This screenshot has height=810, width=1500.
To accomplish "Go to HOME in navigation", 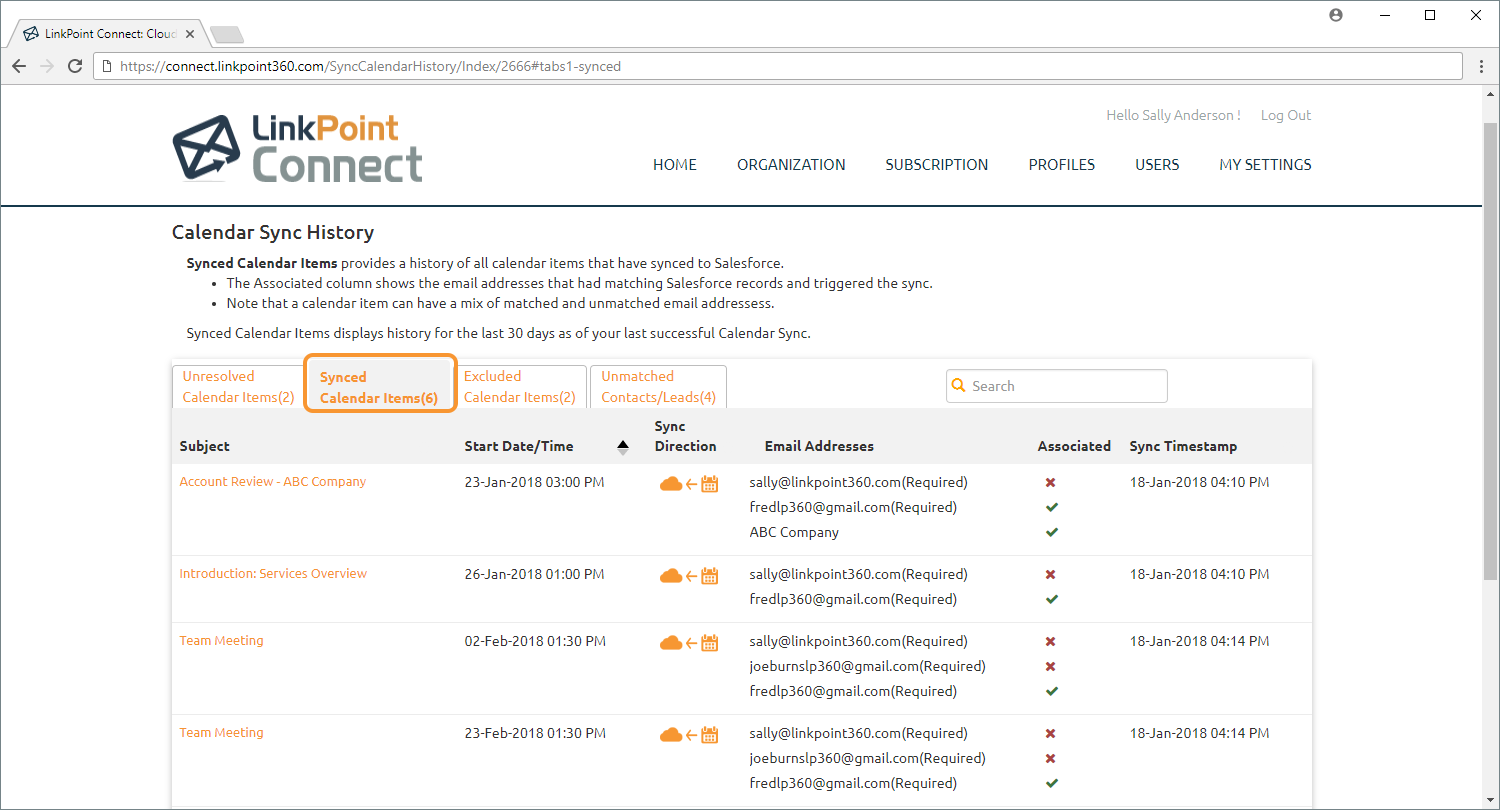I will [x=675, y=165].
